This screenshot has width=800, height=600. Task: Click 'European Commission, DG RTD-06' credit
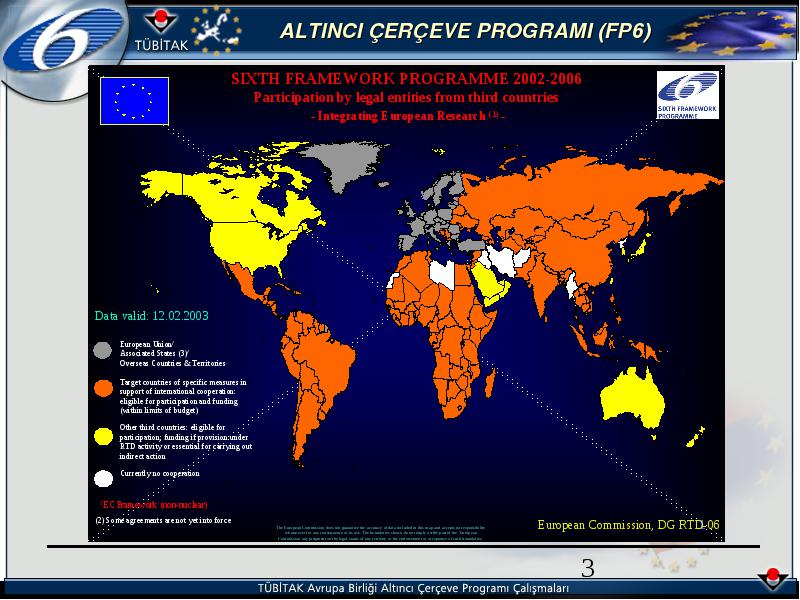pyautogui.click(x=628, y=524)
